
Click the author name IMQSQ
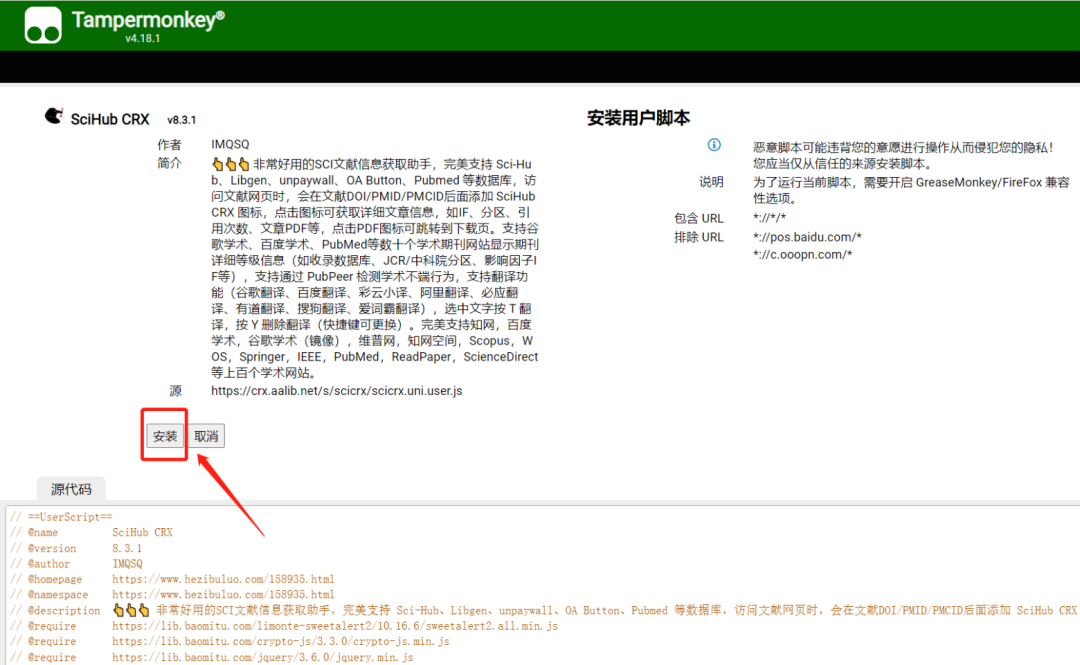pyautogui.click(x=230, y=144)
